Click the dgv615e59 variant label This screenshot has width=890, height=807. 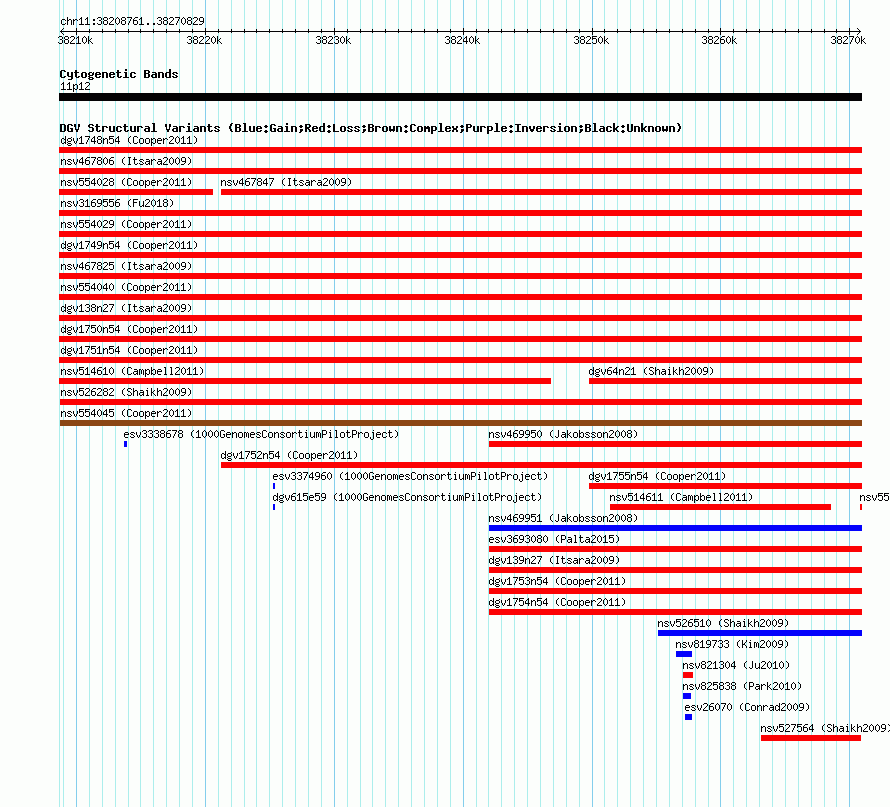coord(407,497)
